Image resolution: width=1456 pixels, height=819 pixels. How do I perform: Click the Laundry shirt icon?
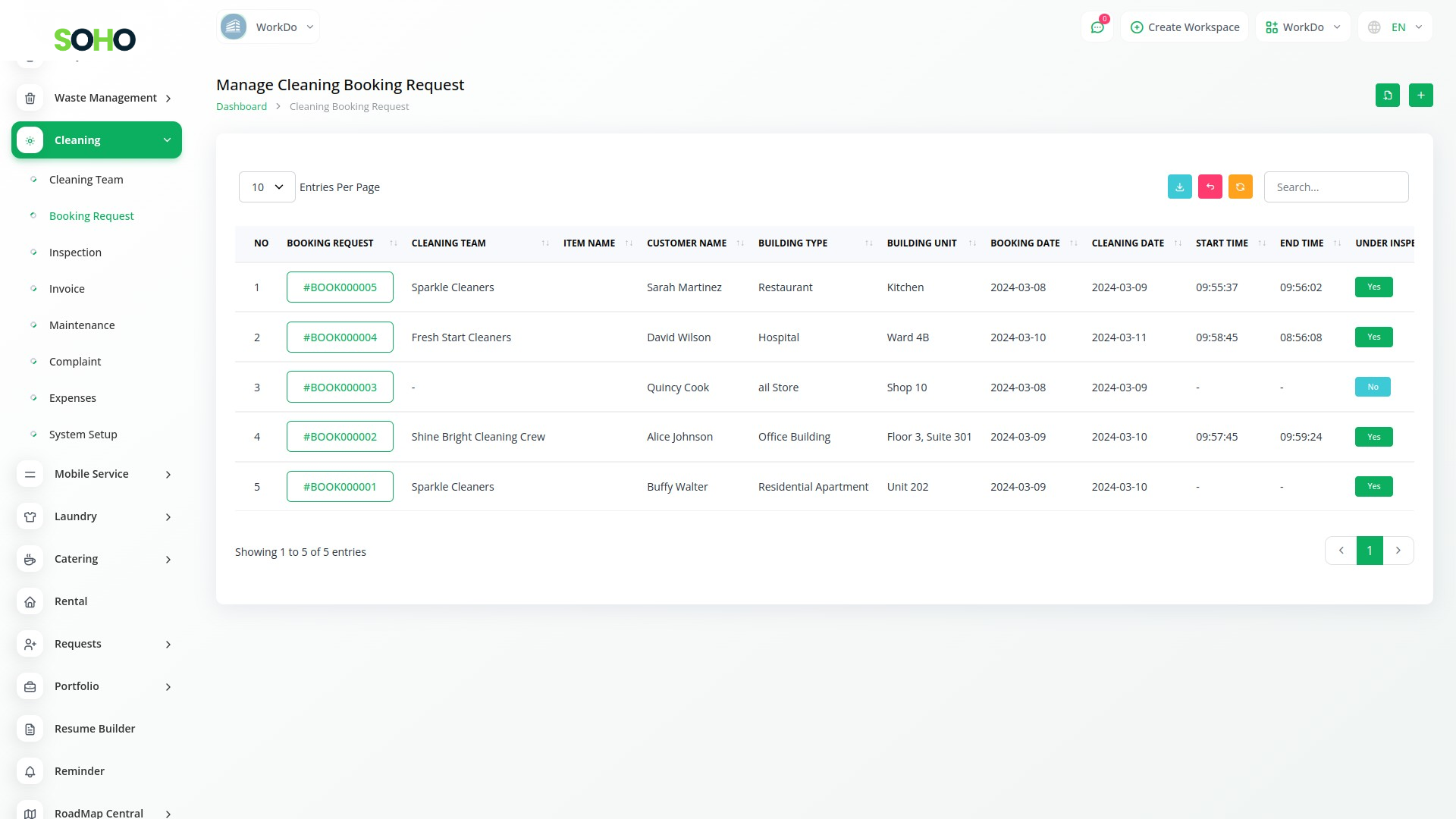(x=30, y=516)
